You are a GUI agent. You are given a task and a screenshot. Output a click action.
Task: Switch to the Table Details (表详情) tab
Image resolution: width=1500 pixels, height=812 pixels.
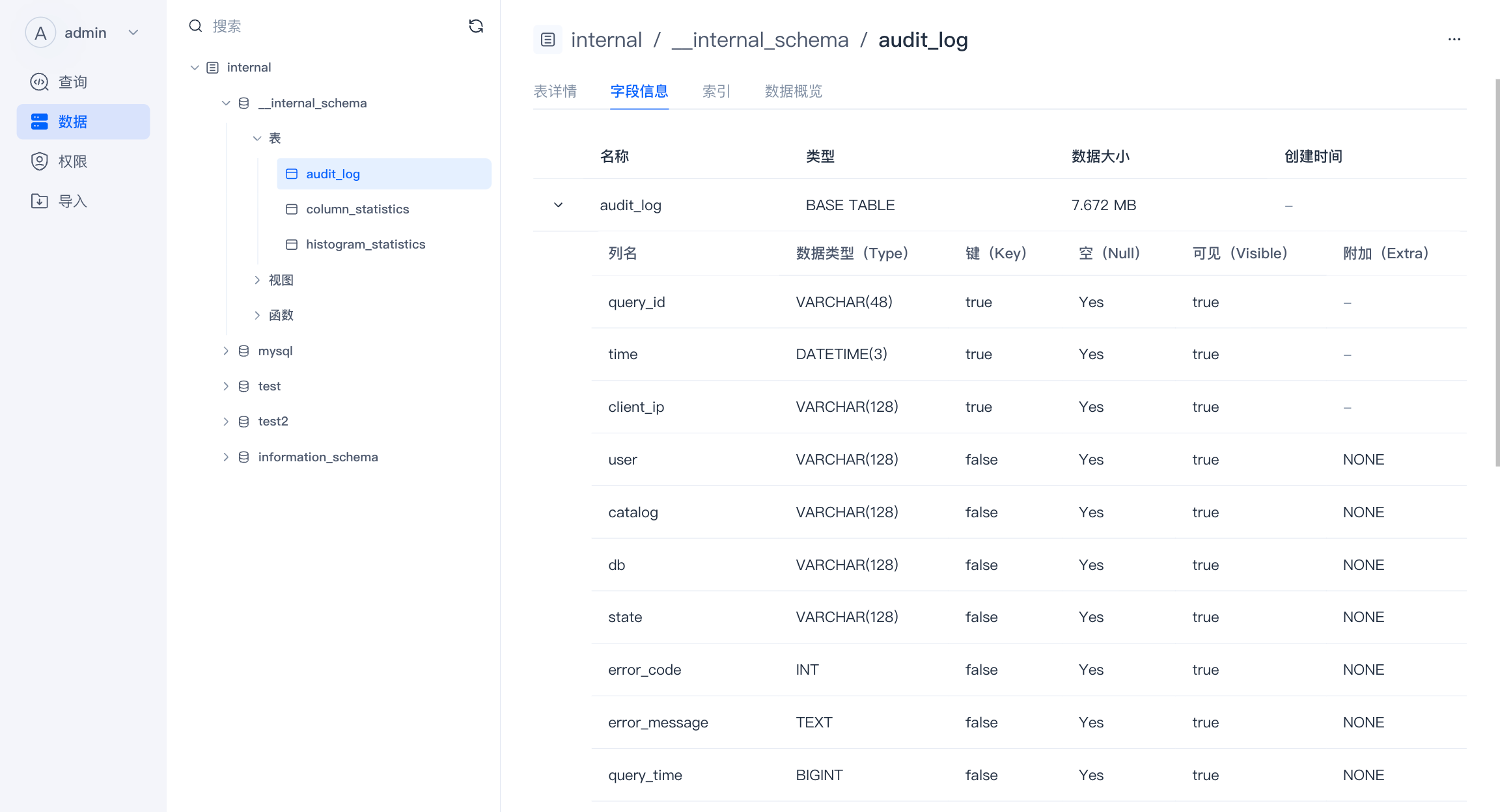pos(555,91)
